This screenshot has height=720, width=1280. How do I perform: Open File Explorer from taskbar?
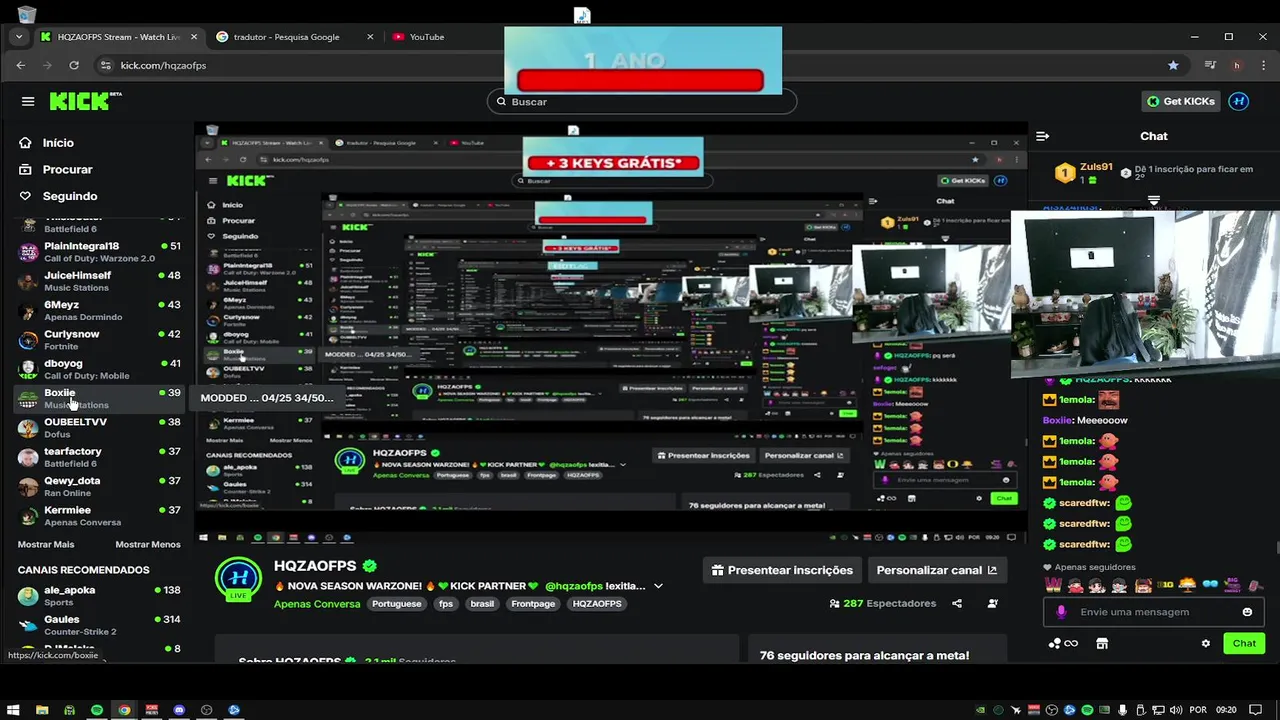coord(42,710)
